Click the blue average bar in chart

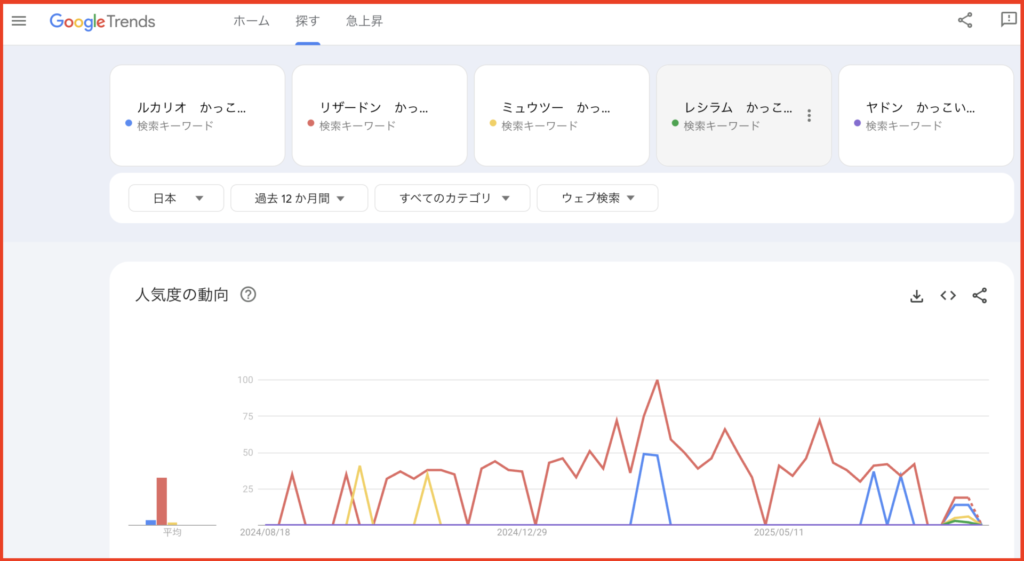point(150,522)
